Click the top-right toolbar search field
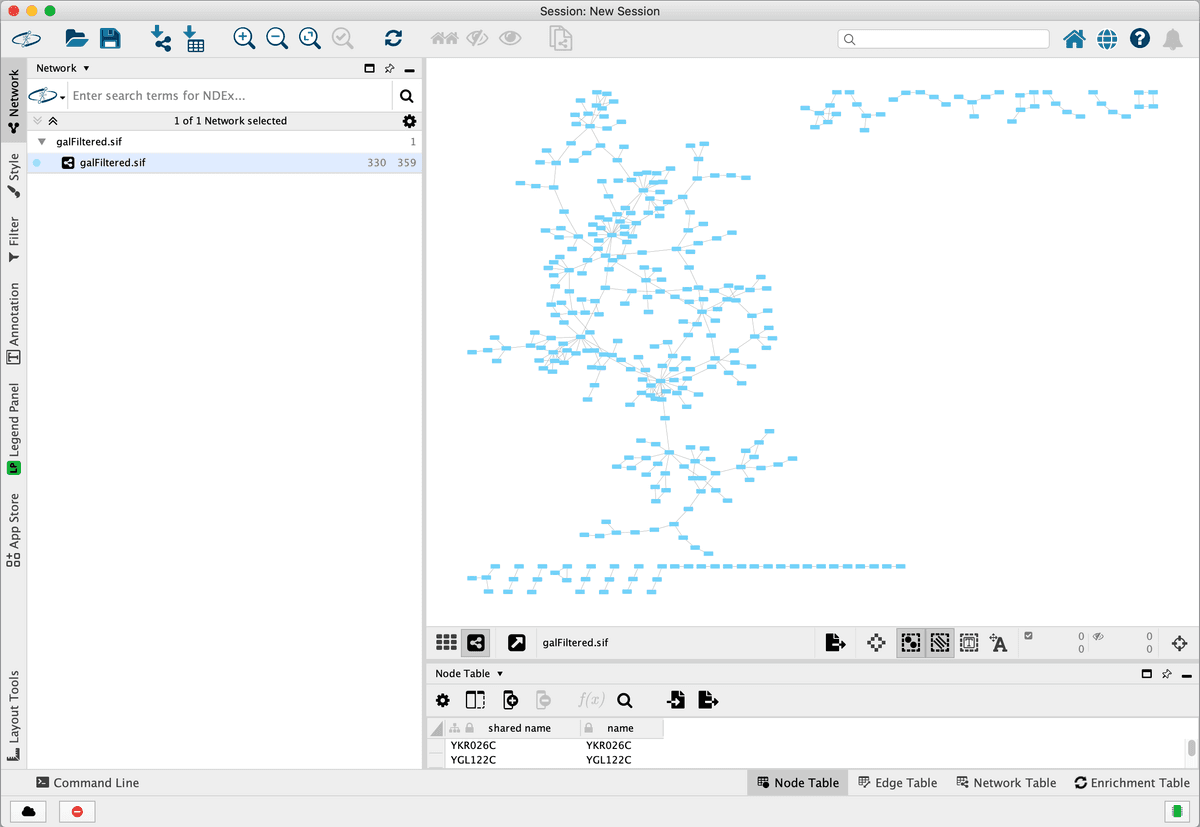Image resolution: width=1200 pixels, height=827 pixels. pyautogui.click(x=943, y=39)
